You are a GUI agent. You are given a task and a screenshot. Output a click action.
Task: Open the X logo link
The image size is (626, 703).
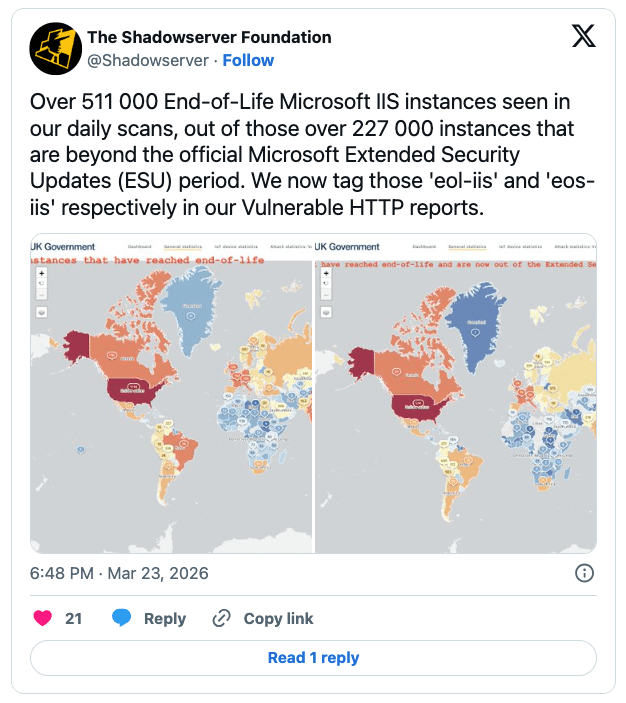(583, 37)
